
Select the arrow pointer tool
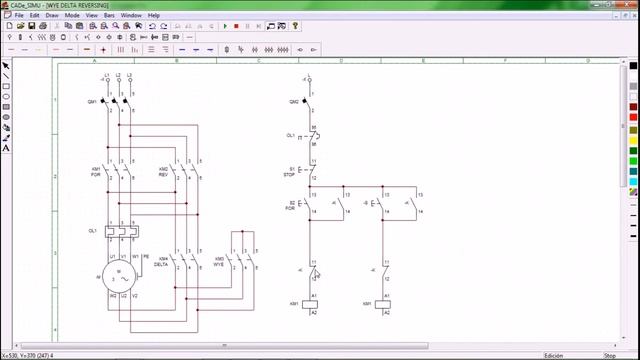pos(6,66)
